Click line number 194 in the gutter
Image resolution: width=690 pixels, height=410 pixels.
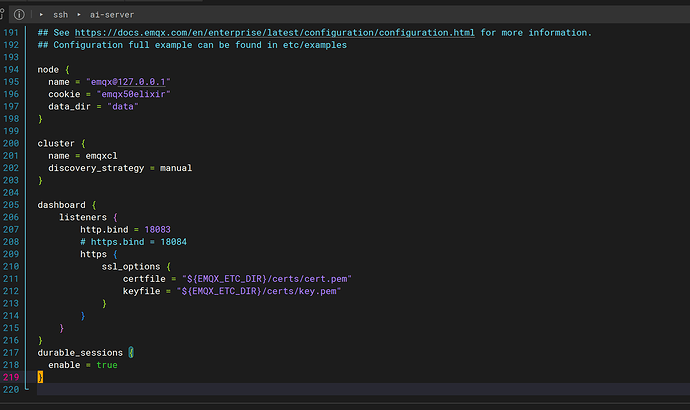[11, 69]
